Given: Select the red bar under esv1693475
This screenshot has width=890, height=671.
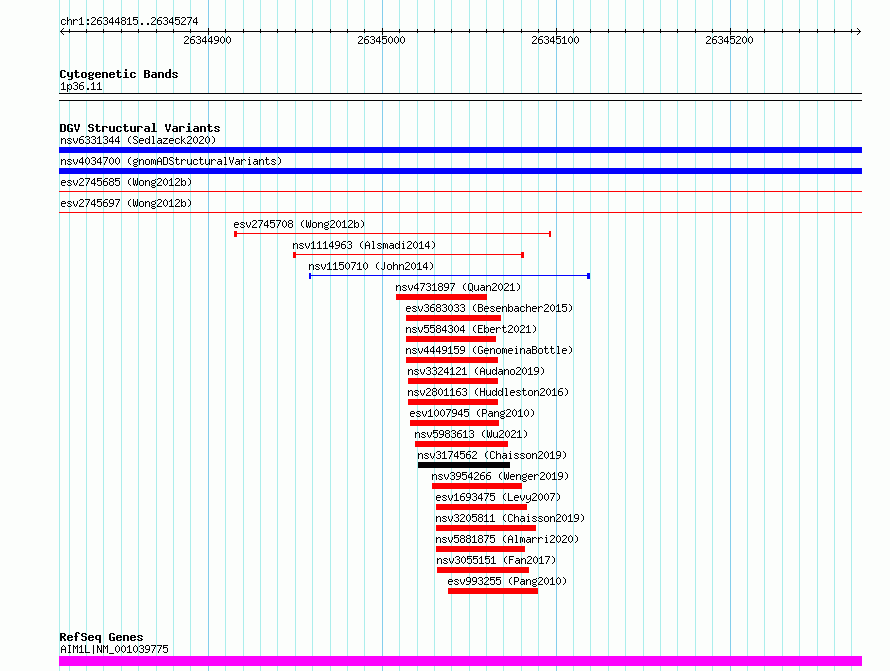Looking at the screenshot, I should point(481,507).
